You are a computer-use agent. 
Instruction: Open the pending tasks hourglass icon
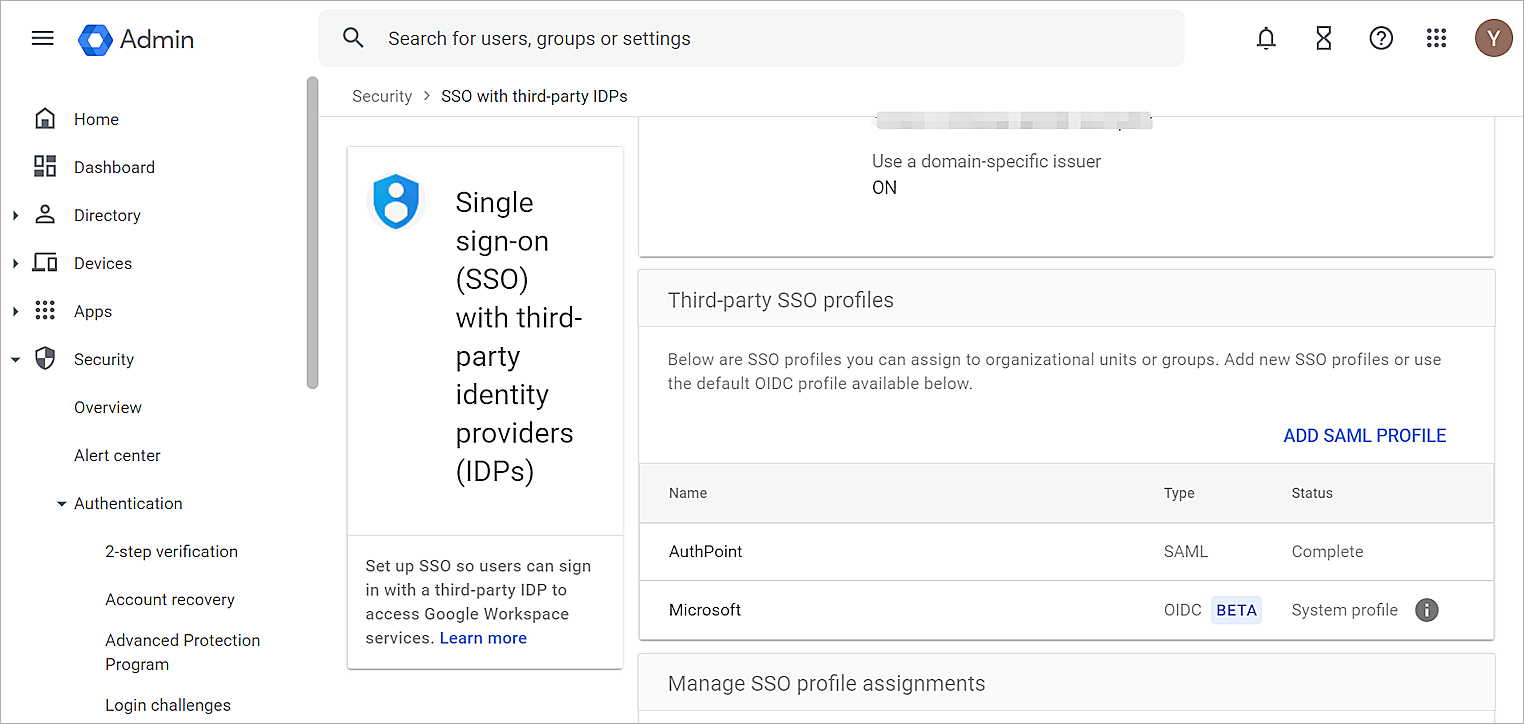click(1323, 38)
